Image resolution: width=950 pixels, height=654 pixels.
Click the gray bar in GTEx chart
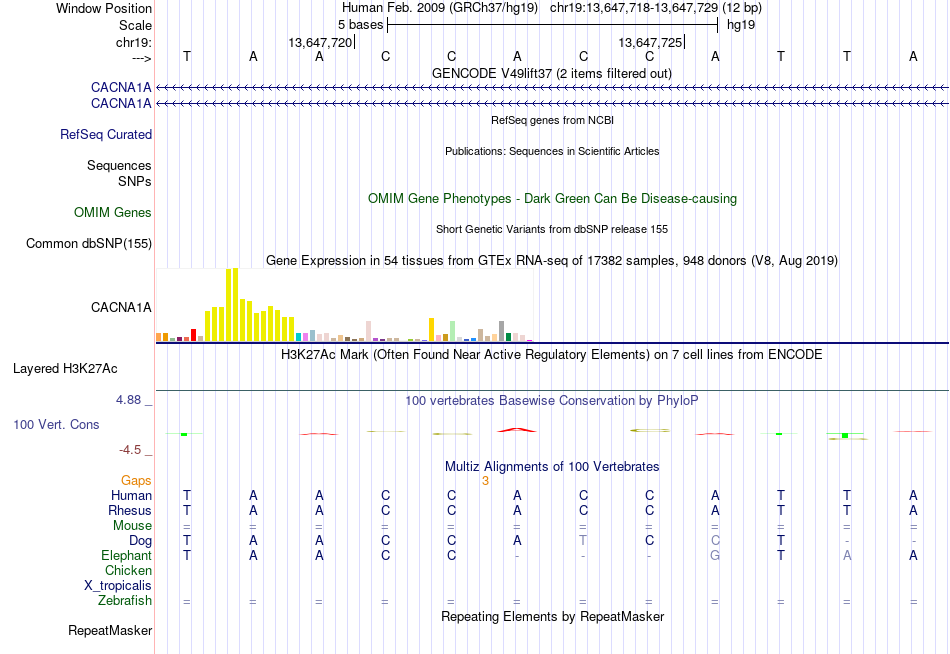tap(502, 331)
